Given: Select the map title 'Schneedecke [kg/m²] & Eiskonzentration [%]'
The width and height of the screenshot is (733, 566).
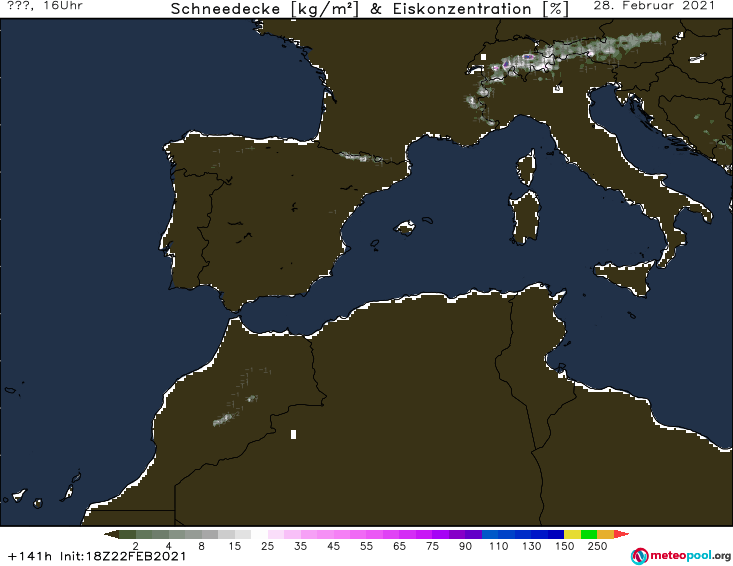Looking at the screenshot, I should [x=369, y=9].
